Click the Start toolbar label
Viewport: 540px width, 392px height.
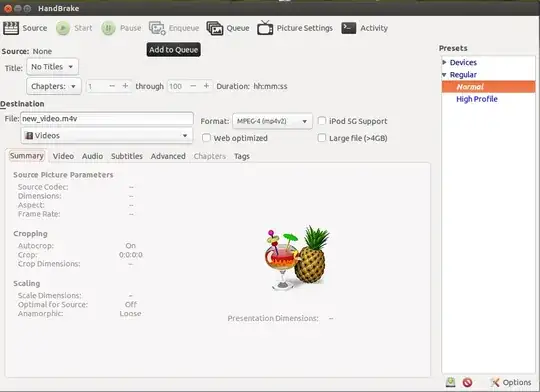(83, 28)
